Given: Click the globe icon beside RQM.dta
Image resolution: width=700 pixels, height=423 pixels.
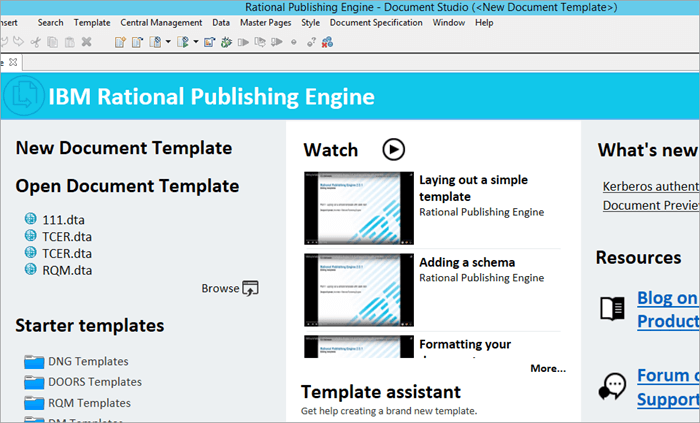Looking at the screenshot, I should (30, 269).
